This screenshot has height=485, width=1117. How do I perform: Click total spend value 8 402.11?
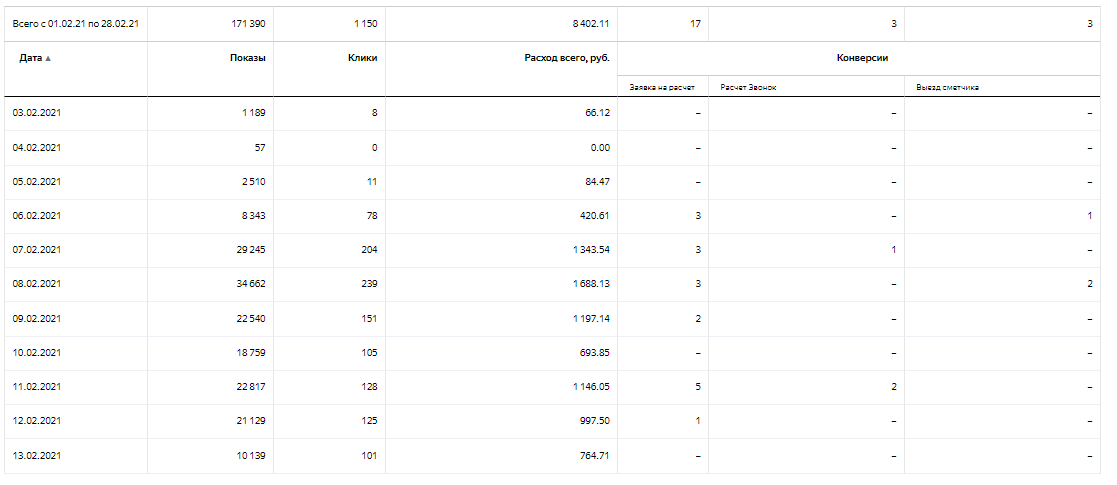pyautogui.click(x=591, y=24)
